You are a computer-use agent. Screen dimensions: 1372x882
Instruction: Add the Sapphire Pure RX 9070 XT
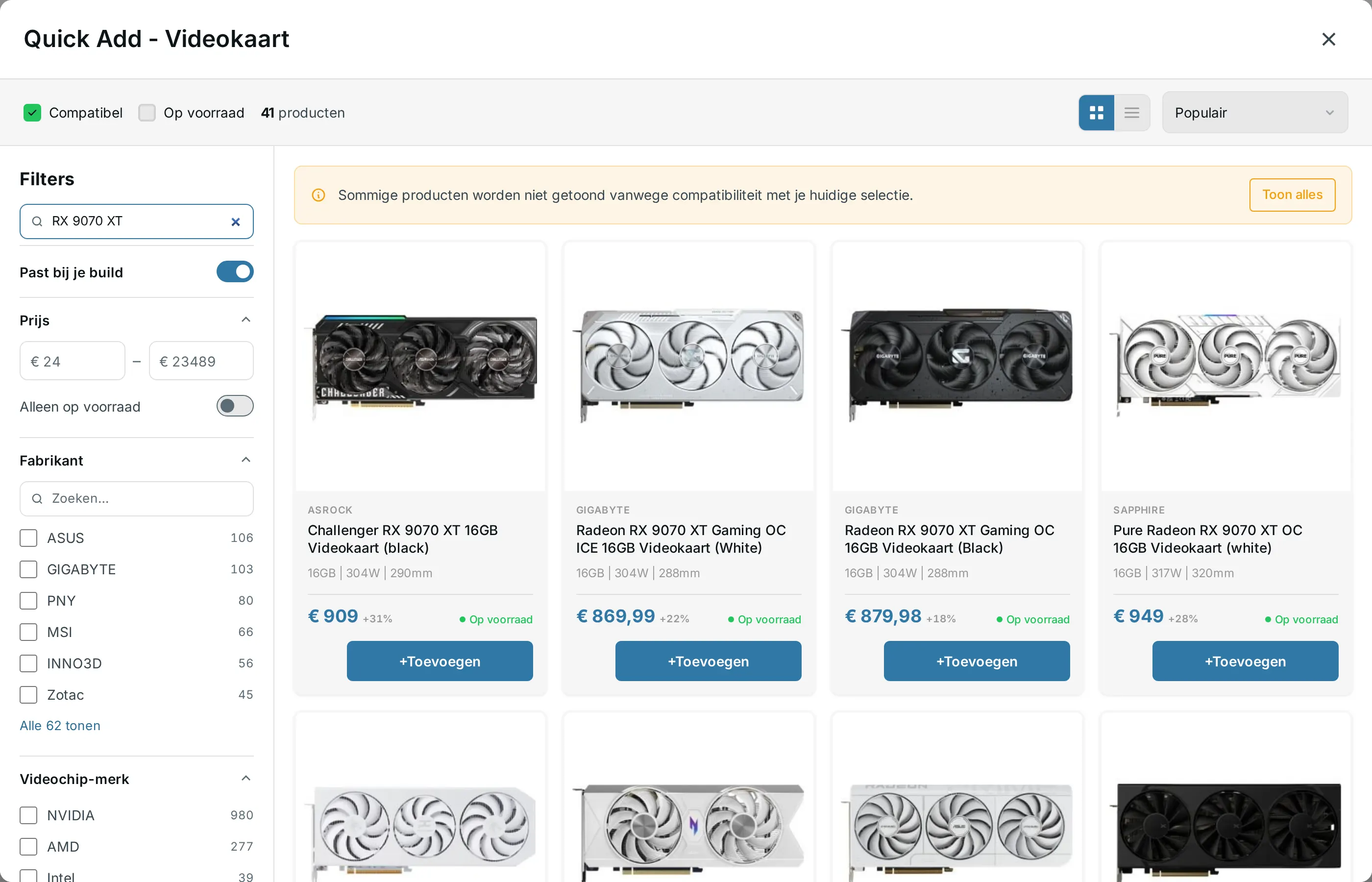pos(1245,661)
